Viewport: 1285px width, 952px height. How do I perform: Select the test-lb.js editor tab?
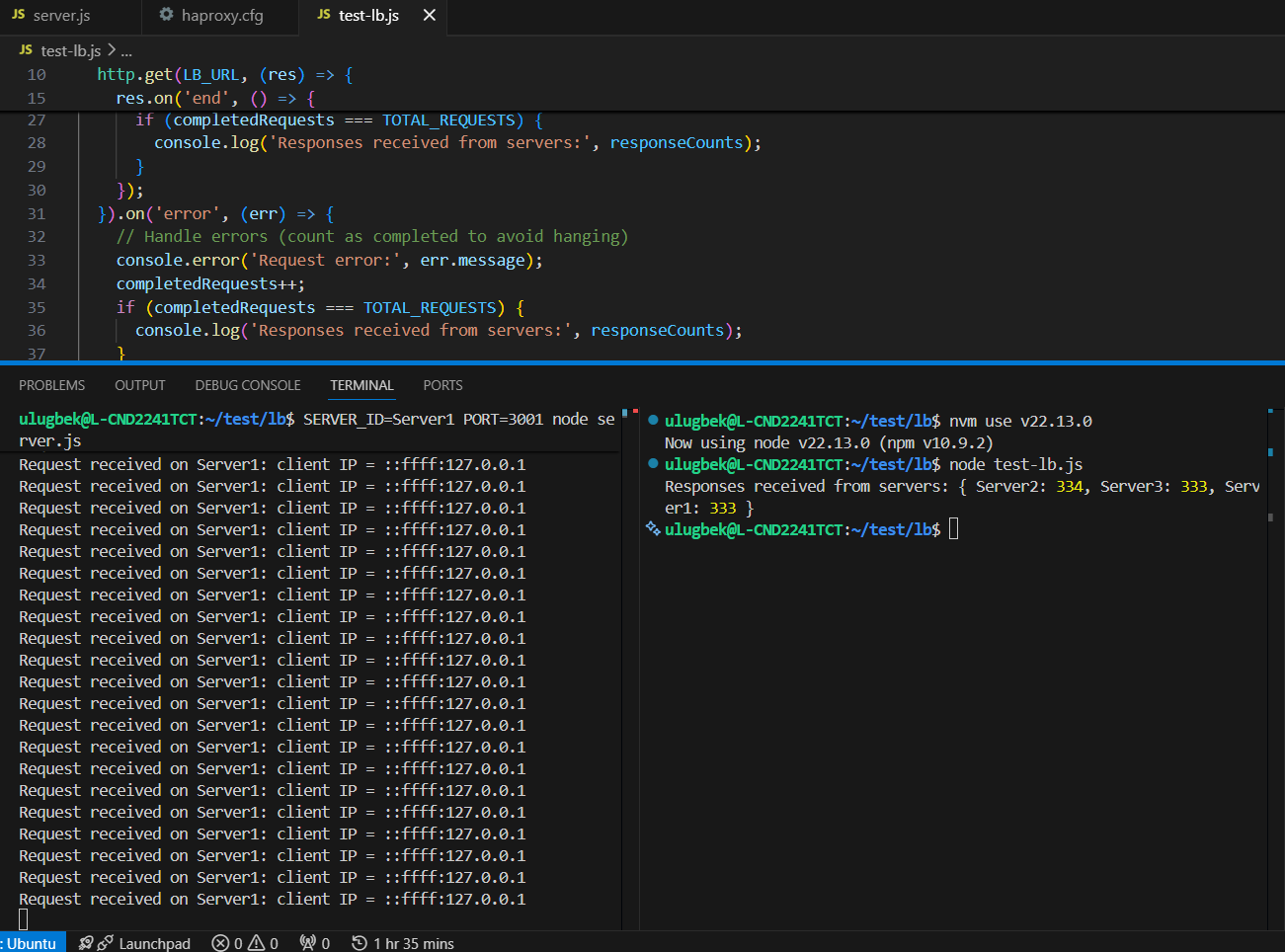click(368, 15)
